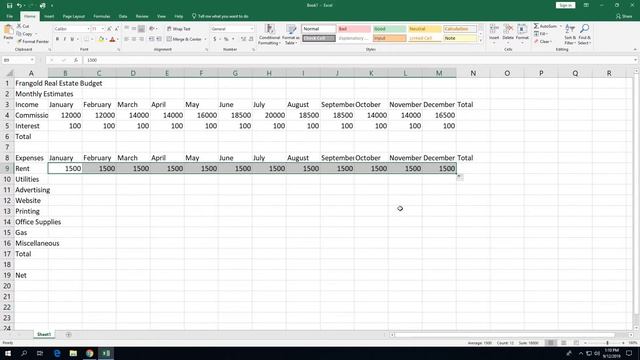
Task: Toggle Italic formatting
Action: point(64,39)
